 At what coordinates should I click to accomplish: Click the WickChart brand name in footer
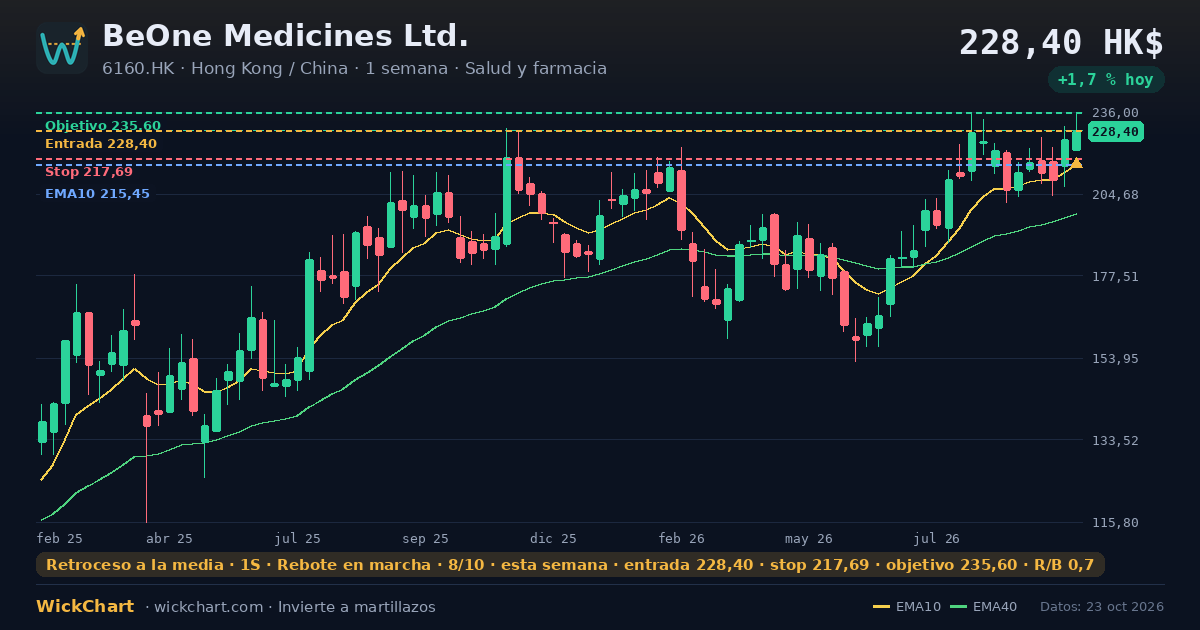coord(85,607)
